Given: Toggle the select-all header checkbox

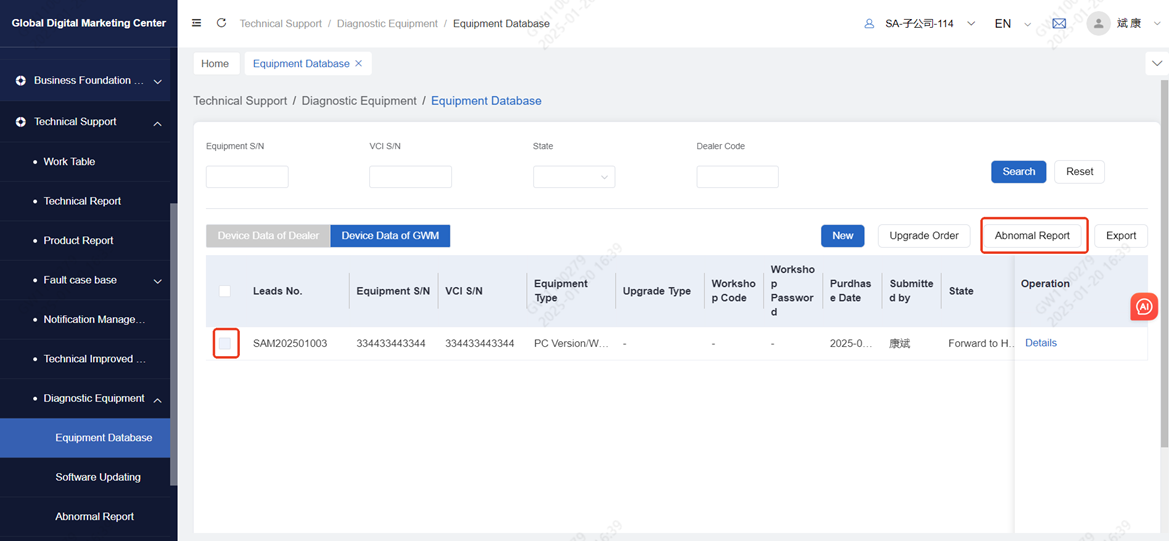Looking at the screenshot, I should point(225,291).
